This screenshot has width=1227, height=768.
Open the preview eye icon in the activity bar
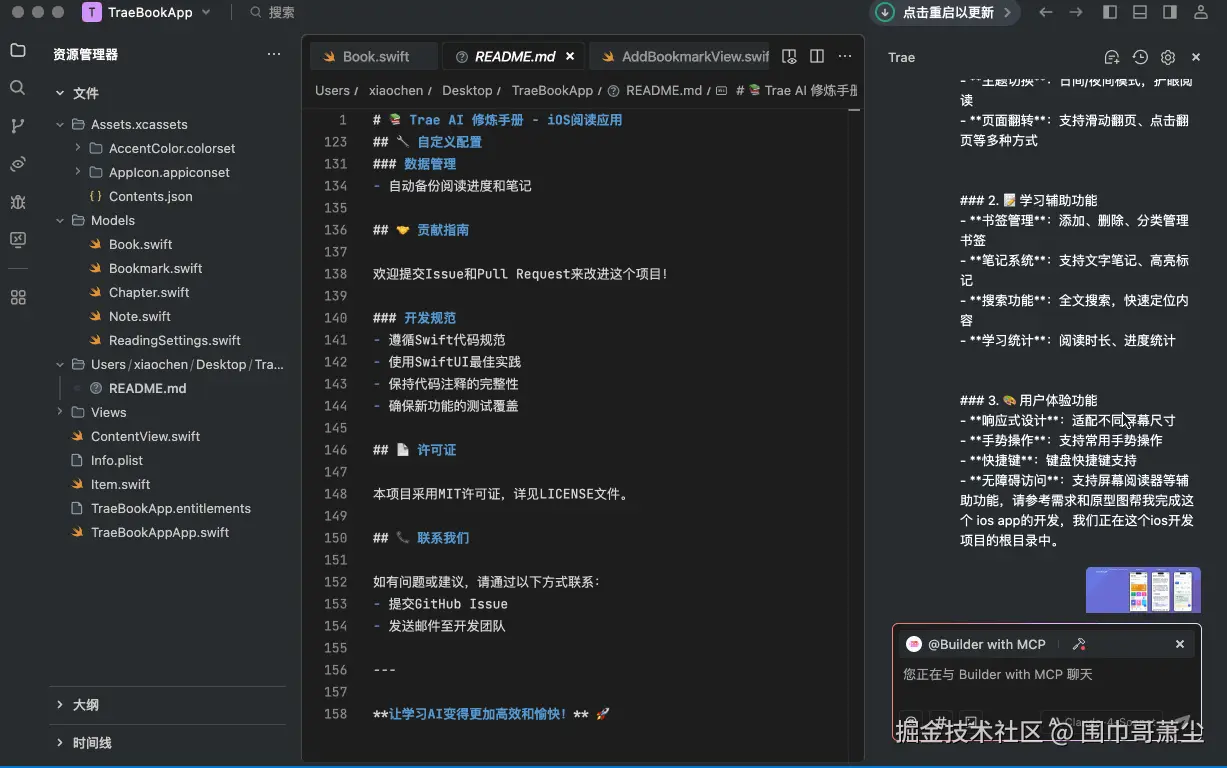click(17, 164)
